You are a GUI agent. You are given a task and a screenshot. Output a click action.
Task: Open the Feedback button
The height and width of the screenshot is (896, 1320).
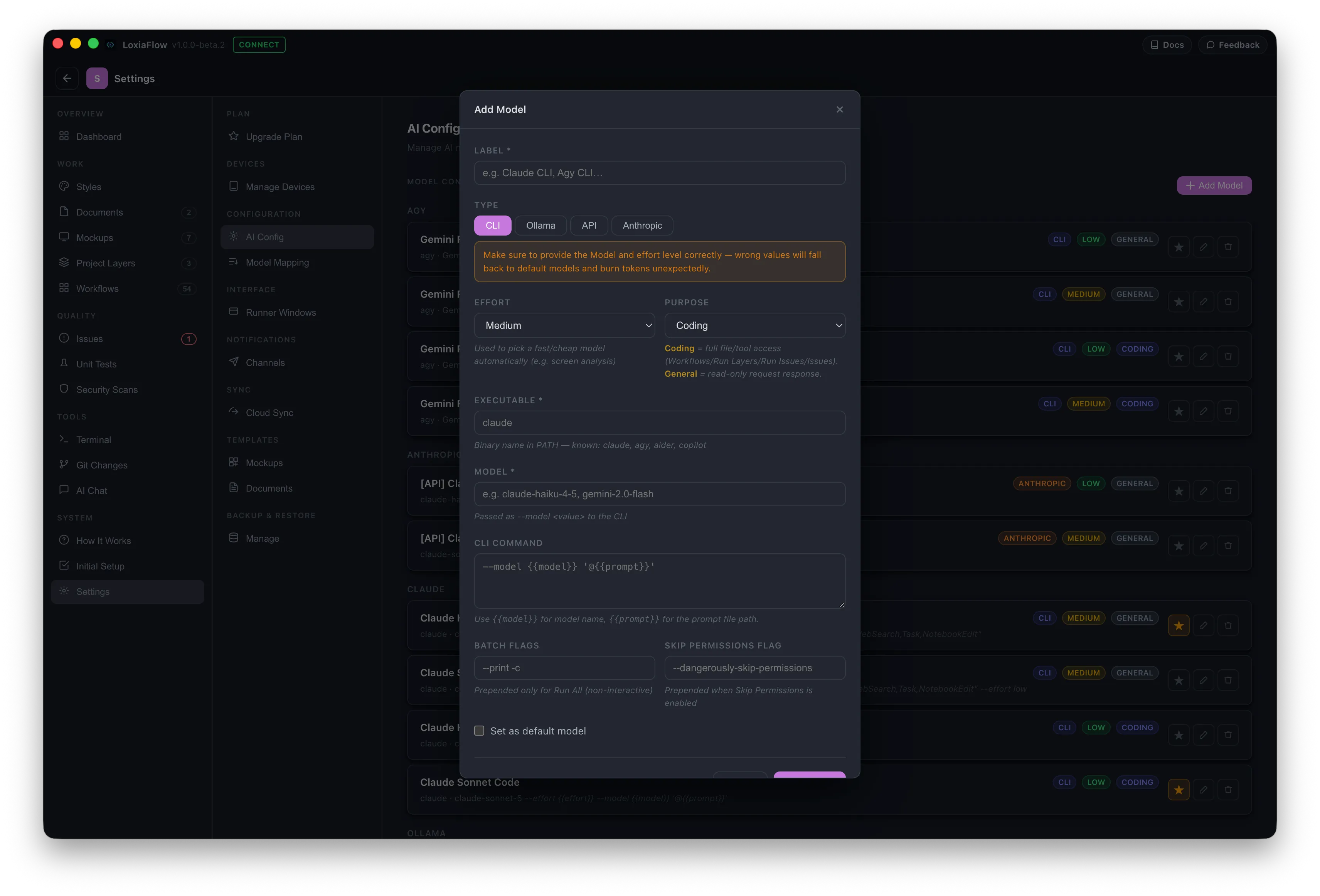[1232, 45]
